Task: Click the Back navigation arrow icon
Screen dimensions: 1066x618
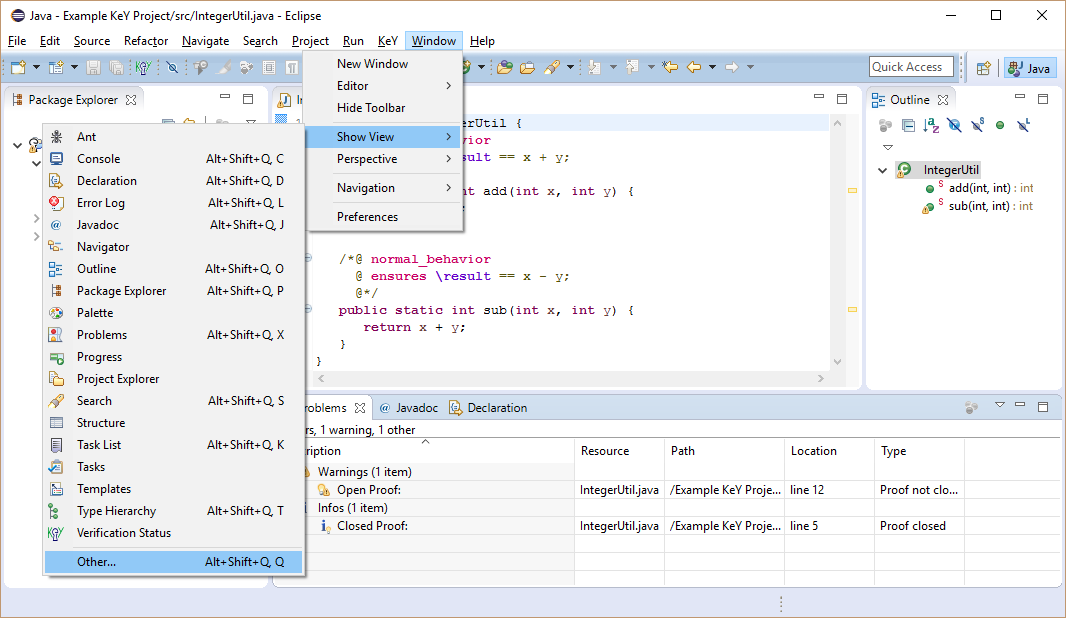Action: 693,67
